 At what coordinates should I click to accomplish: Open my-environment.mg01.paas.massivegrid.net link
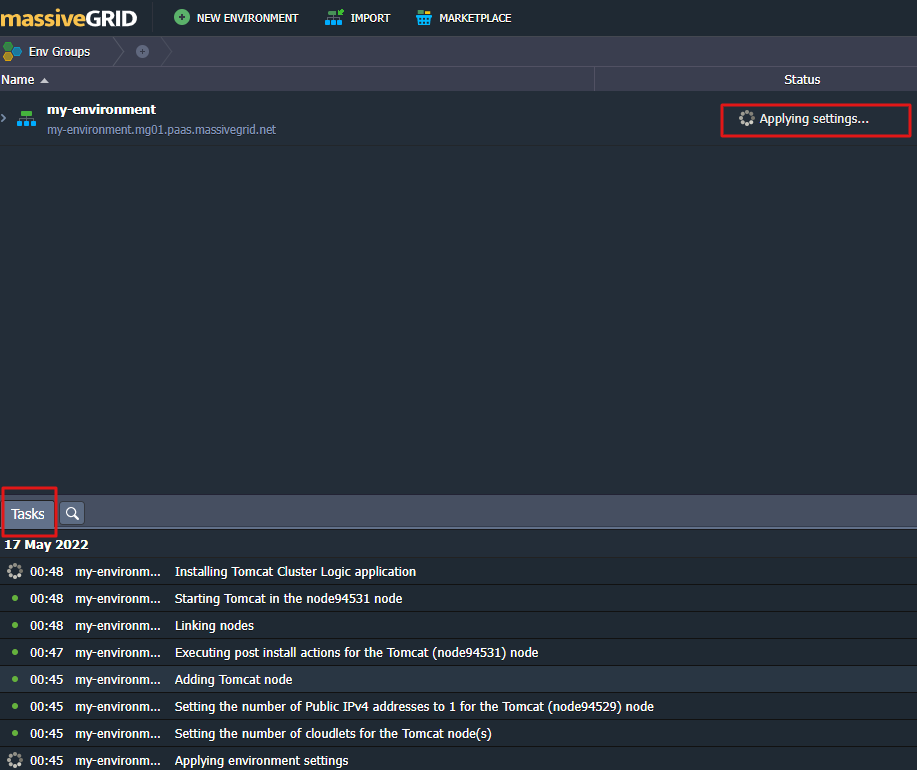161,130
